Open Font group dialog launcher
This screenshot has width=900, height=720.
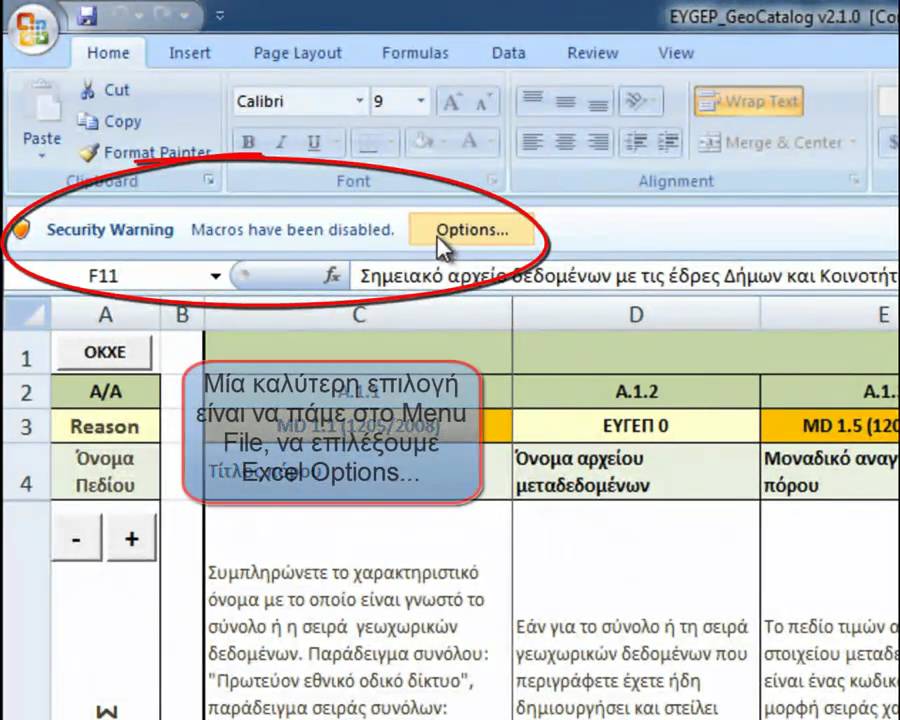click(x=492, y=180)
